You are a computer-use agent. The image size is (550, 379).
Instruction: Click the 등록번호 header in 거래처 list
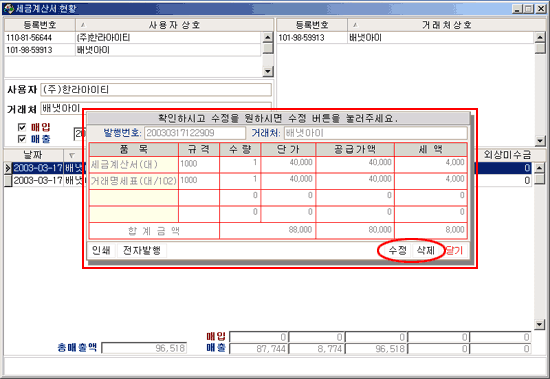(312, 25)
